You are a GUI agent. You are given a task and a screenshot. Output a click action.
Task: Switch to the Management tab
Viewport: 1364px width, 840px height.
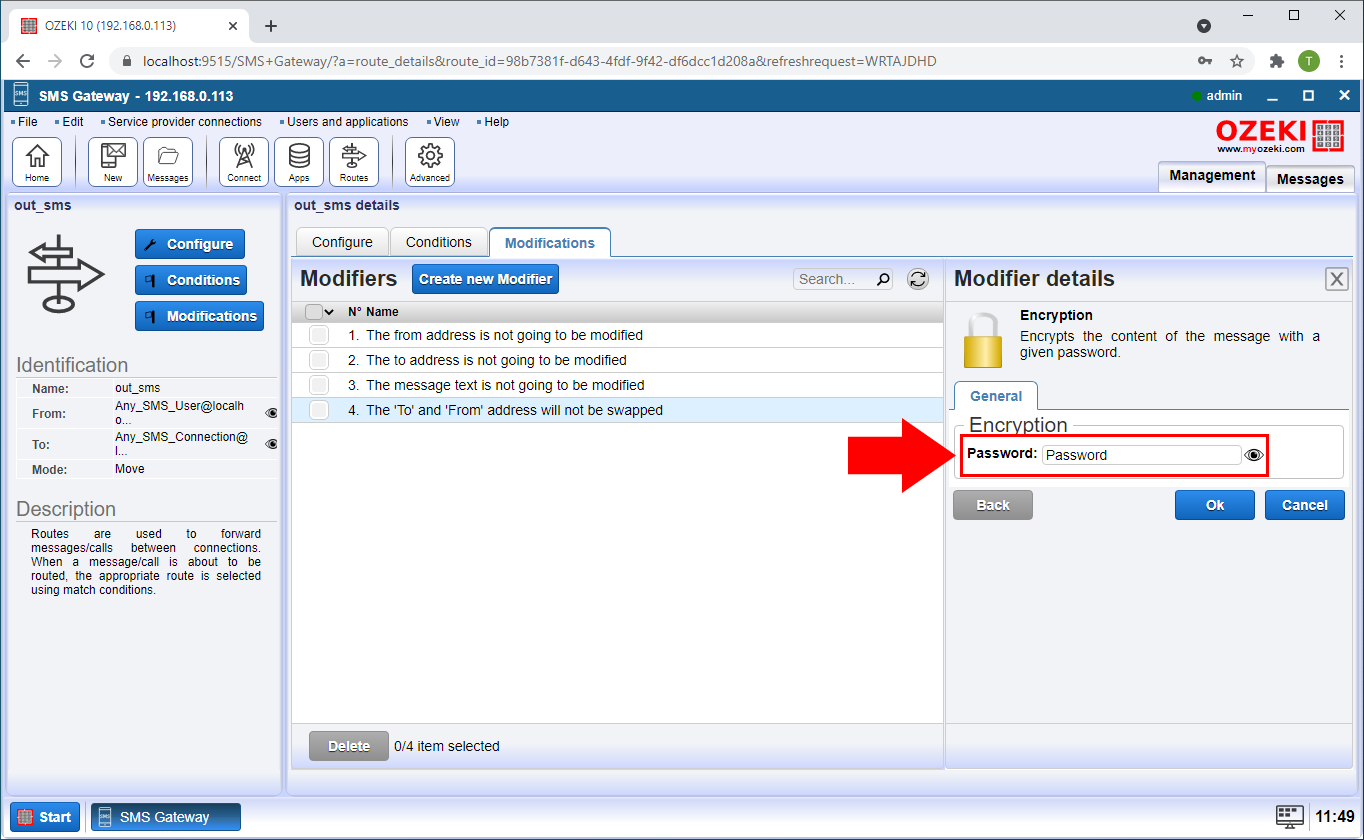coord(1212,175)
